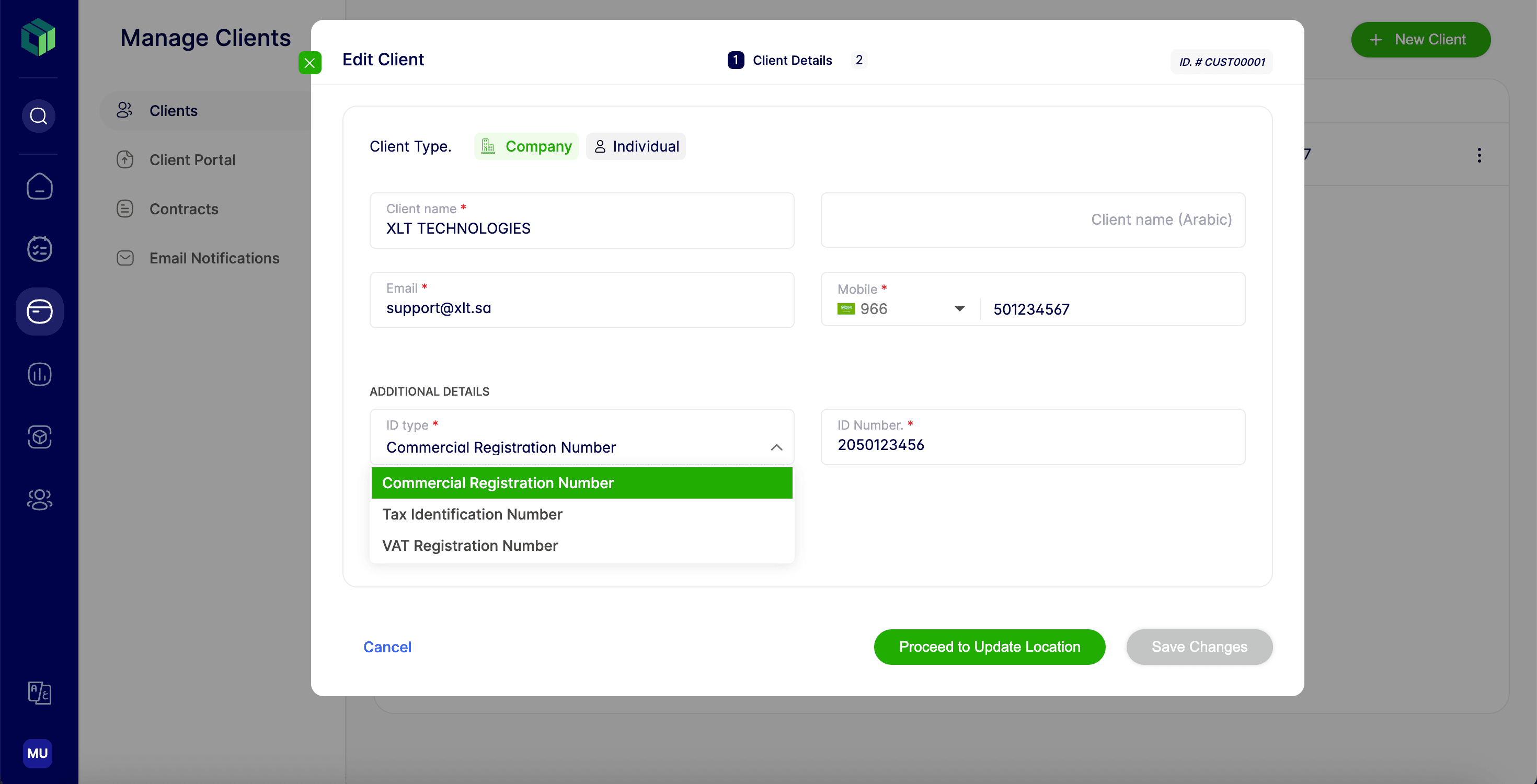Go to step 2 tab
The width and height of the screenshot is (1537, 784).
pyautogui.click(x=858, y=60)
